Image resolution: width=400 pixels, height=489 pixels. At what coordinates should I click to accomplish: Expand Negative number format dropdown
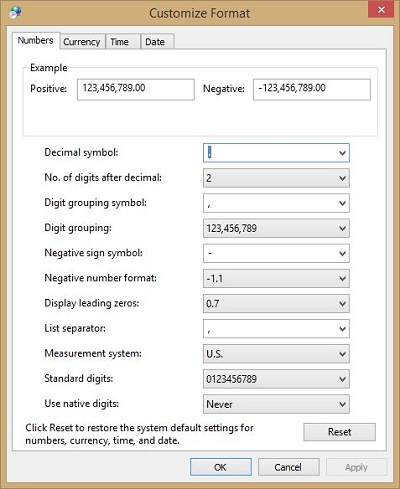[276, 278]
